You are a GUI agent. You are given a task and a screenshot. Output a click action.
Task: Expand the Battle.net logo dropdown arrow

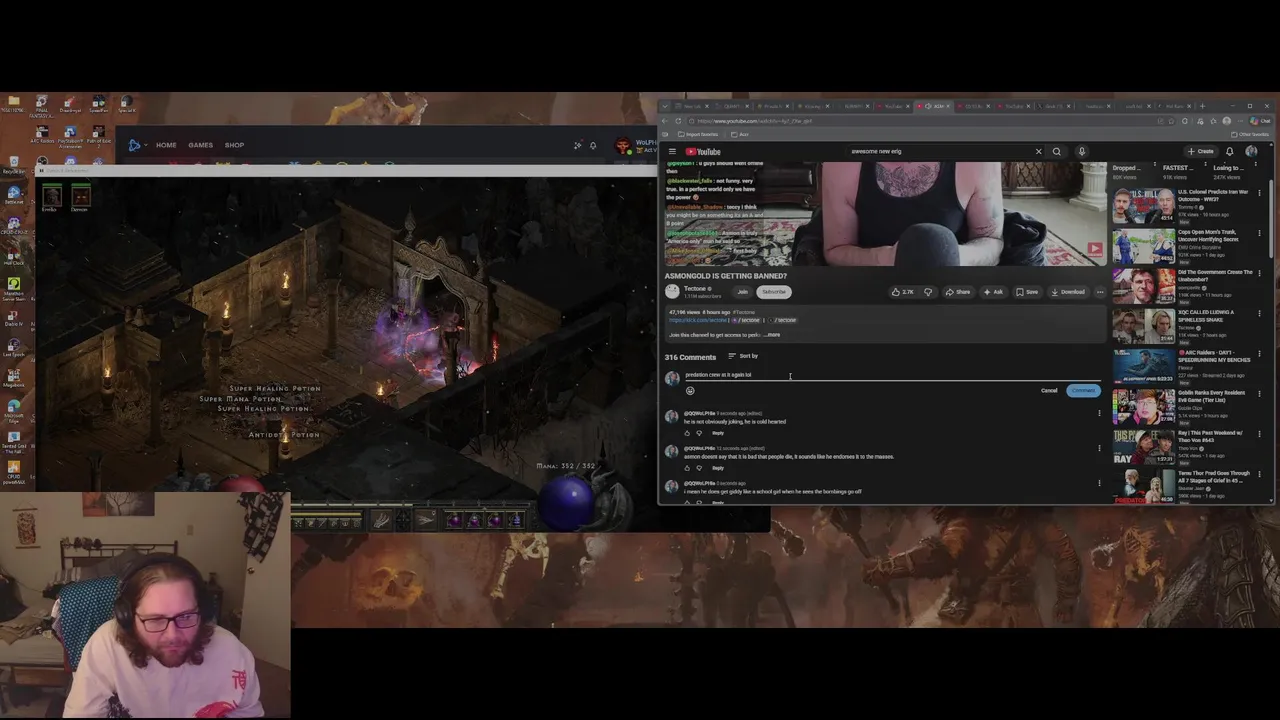pos(147,145)
